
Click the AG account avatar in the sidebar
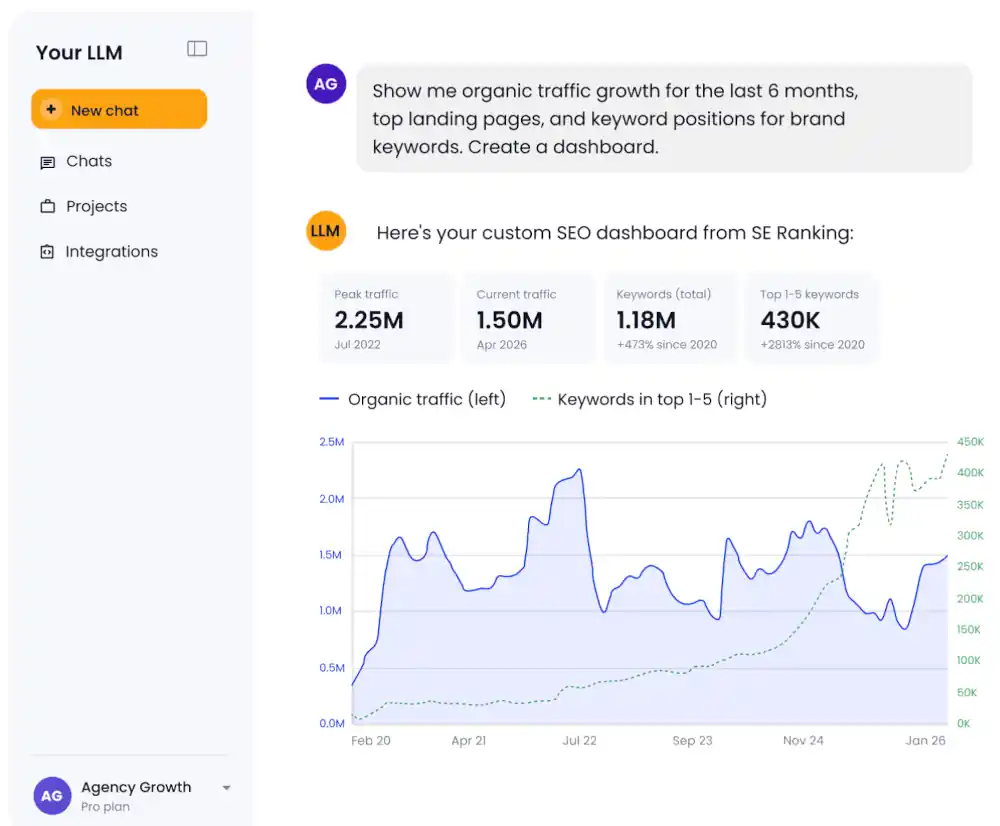pyautogui.click(x=52, y=795)
